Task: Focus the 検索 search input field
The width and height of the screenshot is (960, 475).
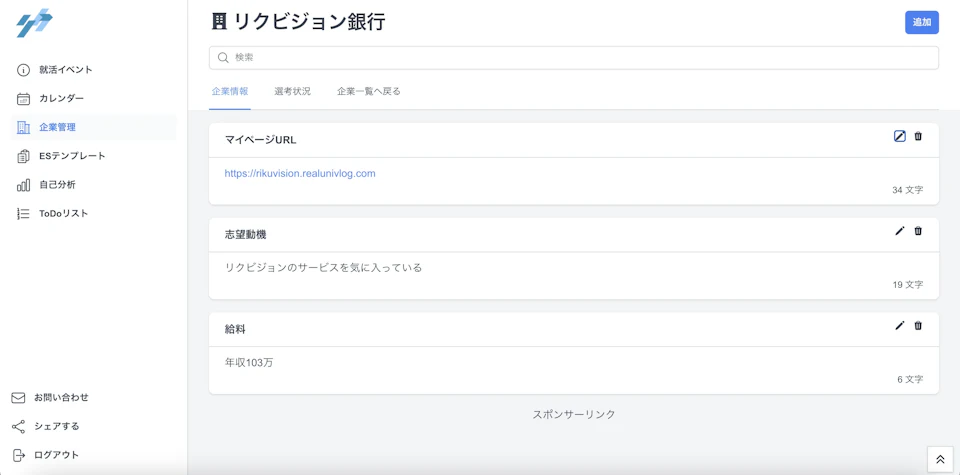Action: [574, 58]
